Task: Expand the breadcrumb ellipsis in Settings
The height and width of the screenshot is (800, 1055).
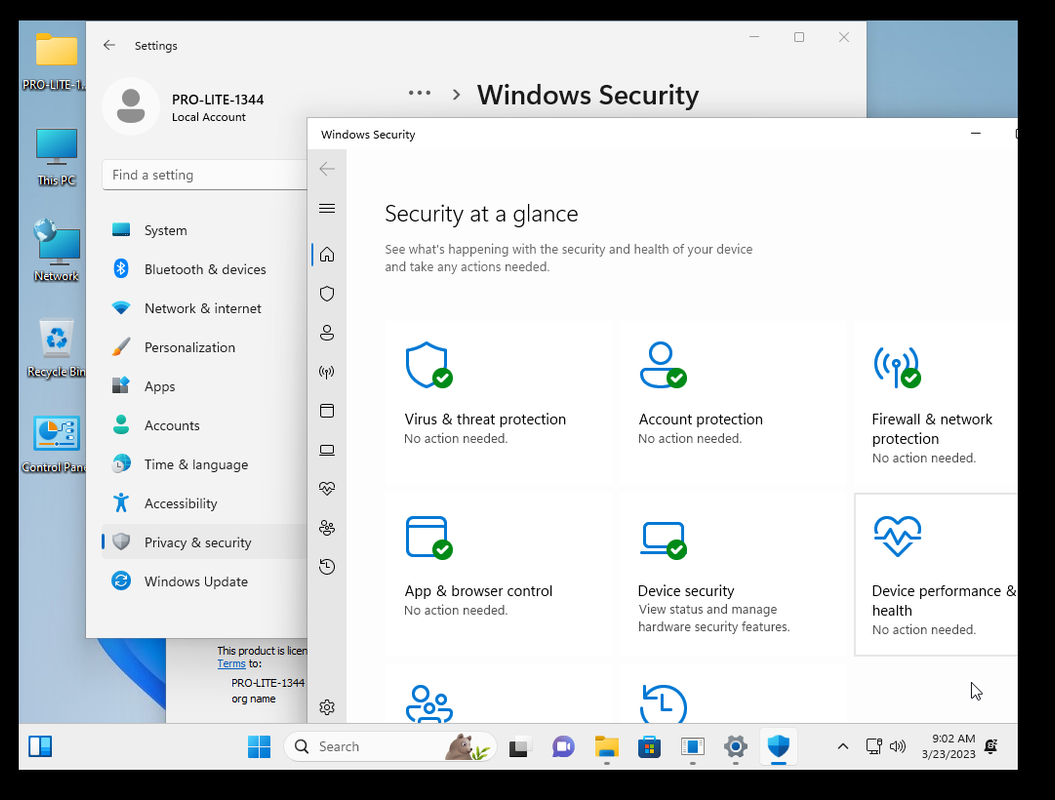Action: point(419,93)
